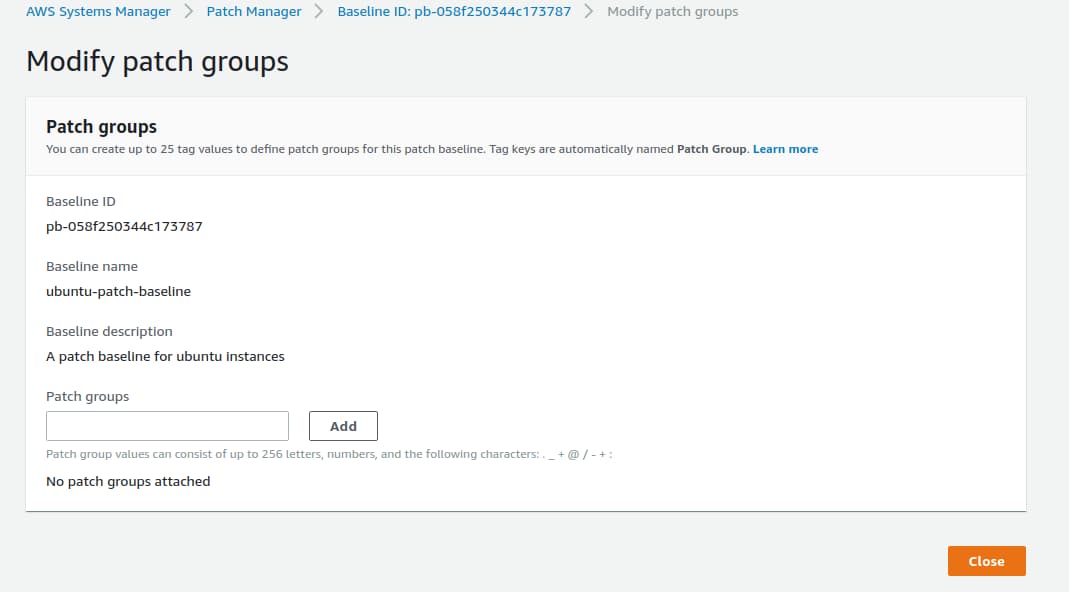Click the Patch groups label above the input
The height and width of the screenshot is (592, 1069).
tap(87, 396)
